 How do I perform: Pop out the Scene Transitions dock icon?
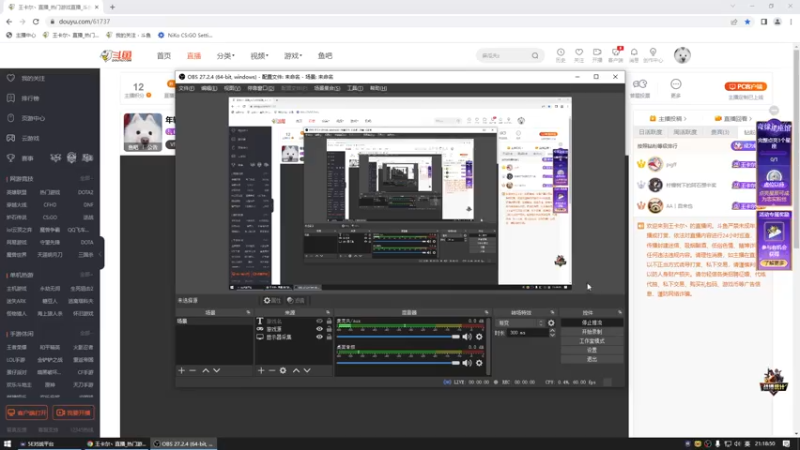(x=553, y=312)
